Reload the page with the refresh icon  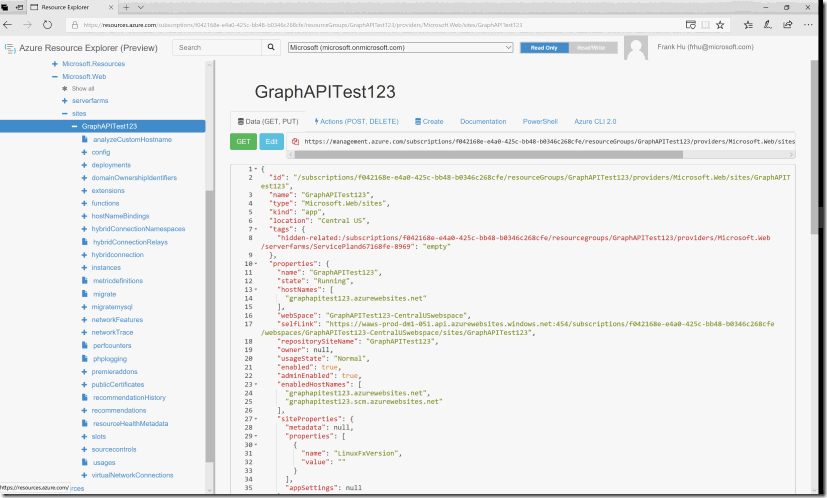[x=47, y=25]
